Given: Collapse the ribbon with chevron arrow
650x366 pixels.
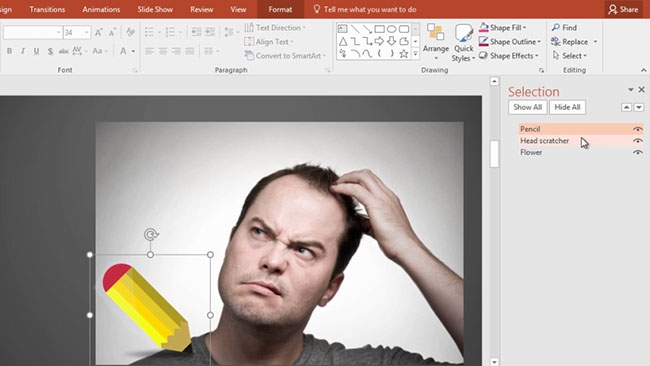Looking at the screenshot, I should click(643, 70).
